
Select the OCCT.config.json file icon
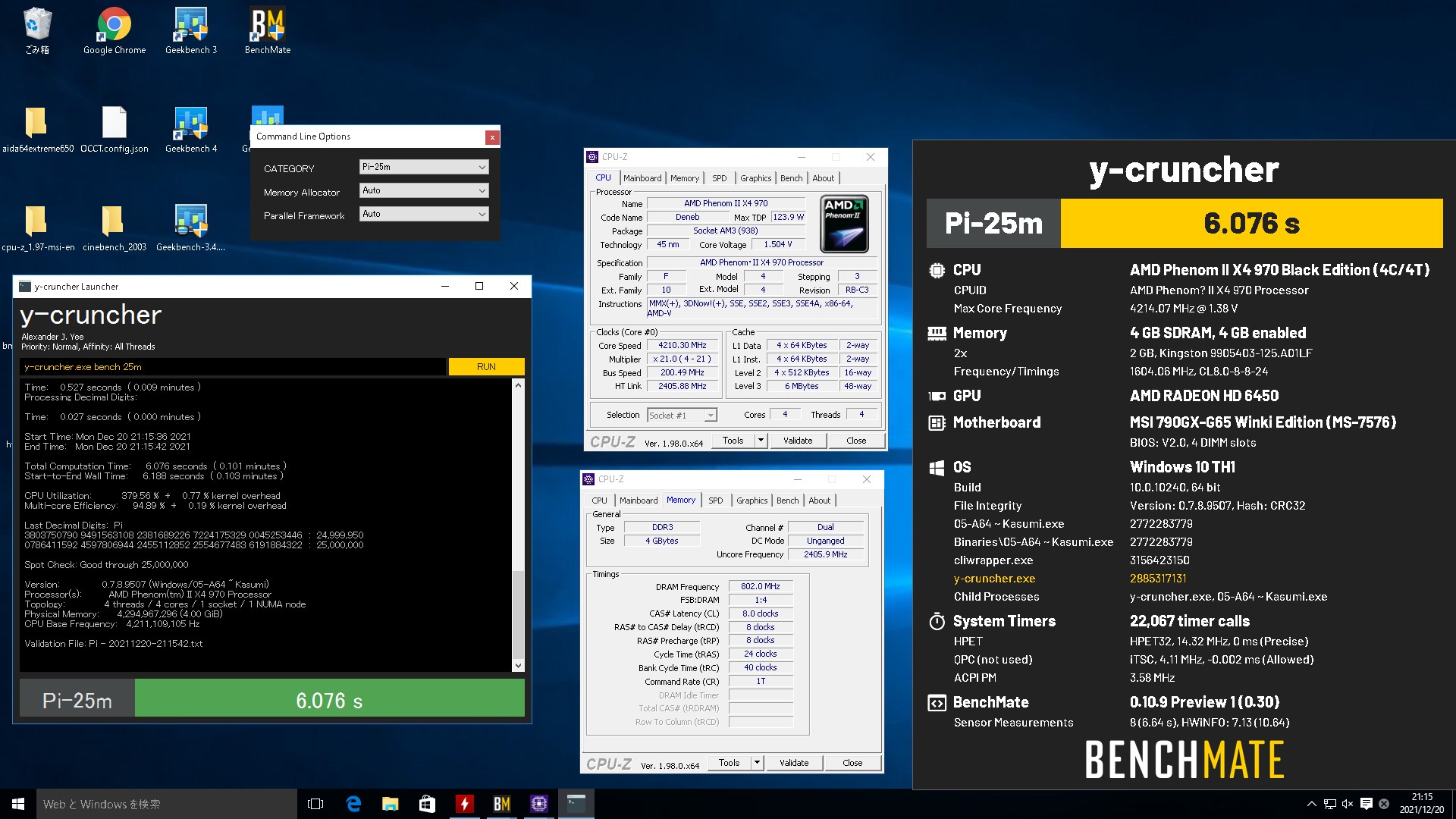point(115,129)
